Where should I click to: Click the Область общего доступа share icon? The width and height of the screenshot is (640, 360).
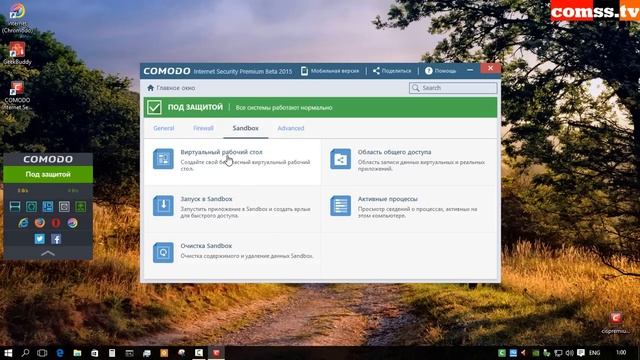[x=340, y=159]
